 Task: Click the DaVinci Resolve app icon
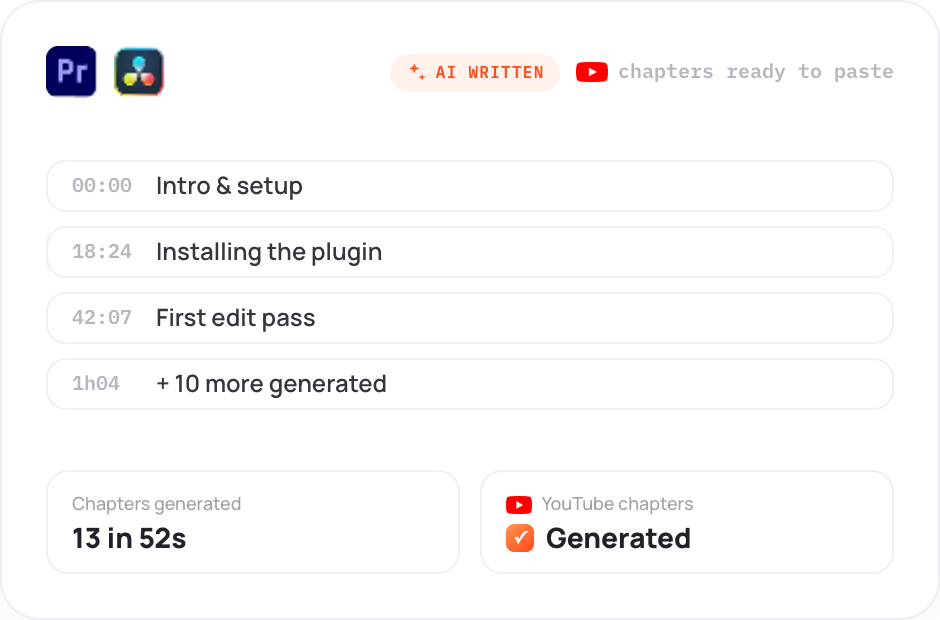tap(139, 71)
